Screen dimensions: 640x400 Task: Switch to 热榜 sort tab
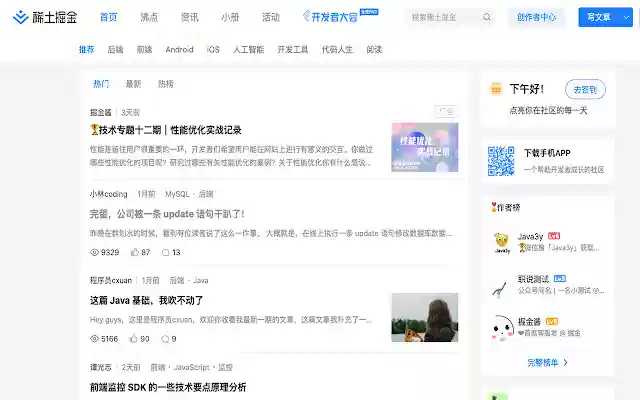(166, 84)
